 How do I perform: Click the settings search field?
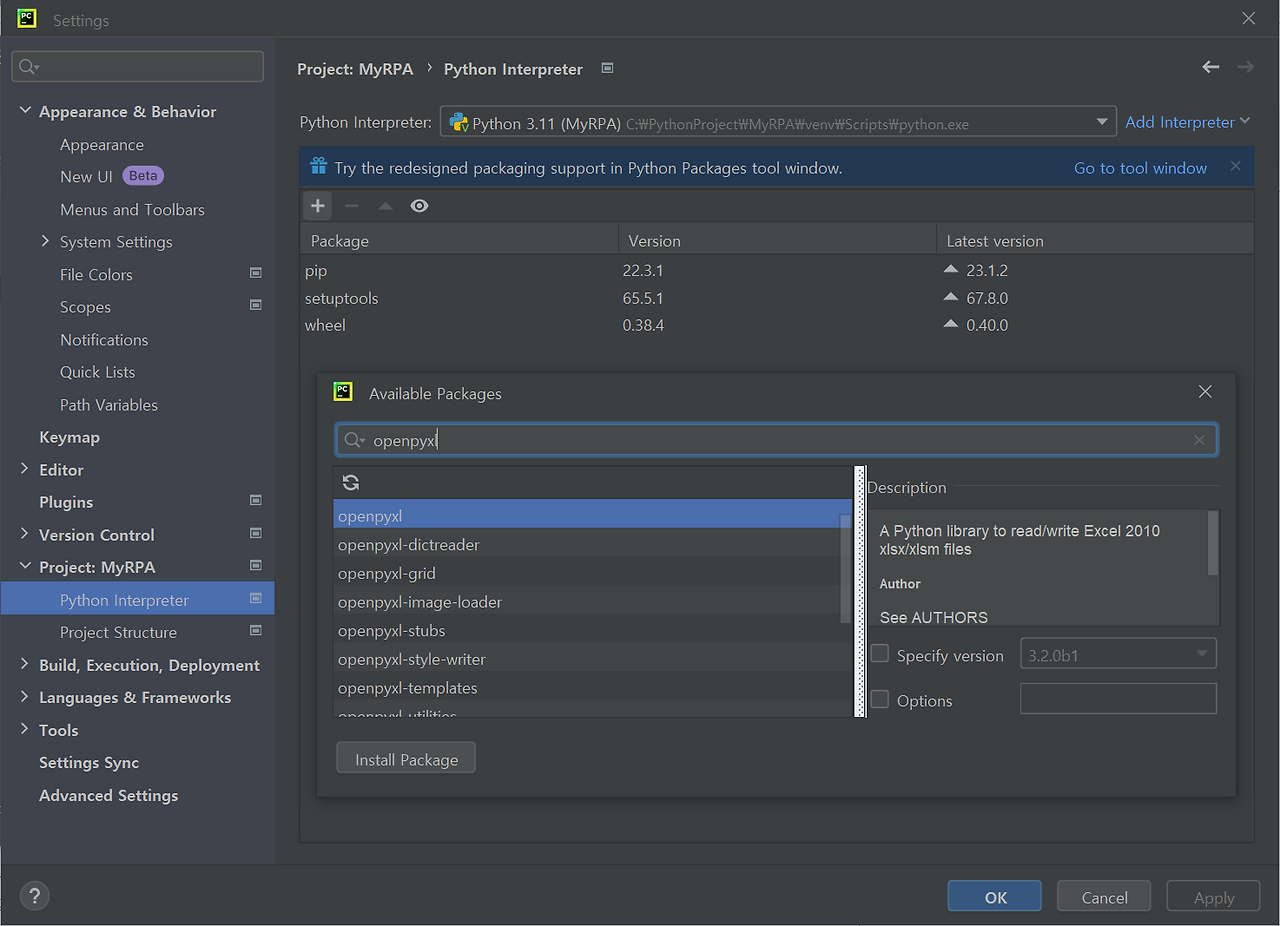(138, 67)
